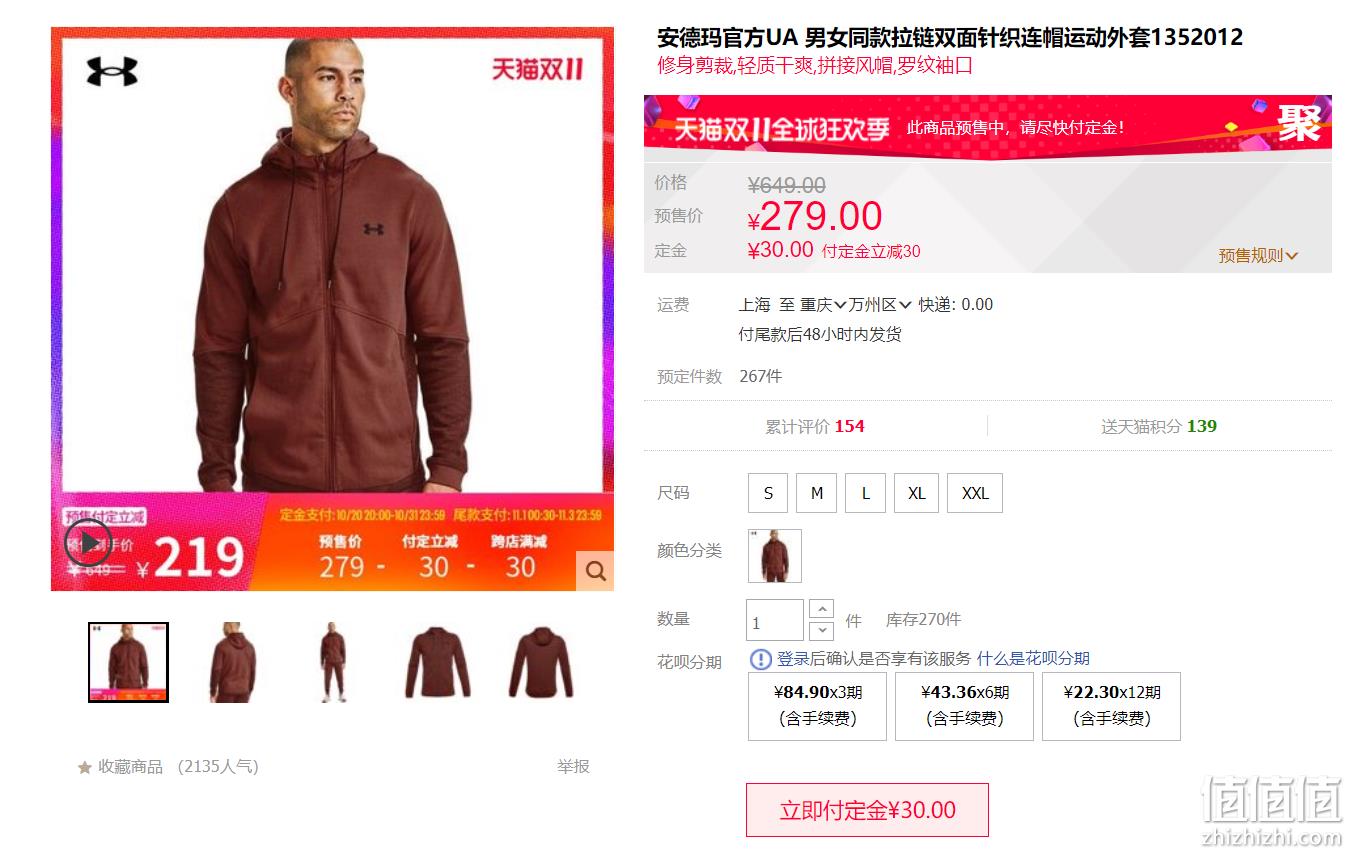This screenshot has height=855, width=1351.
Task: Expand the 预售规则 dropdown
Action: click(1258, 256)
